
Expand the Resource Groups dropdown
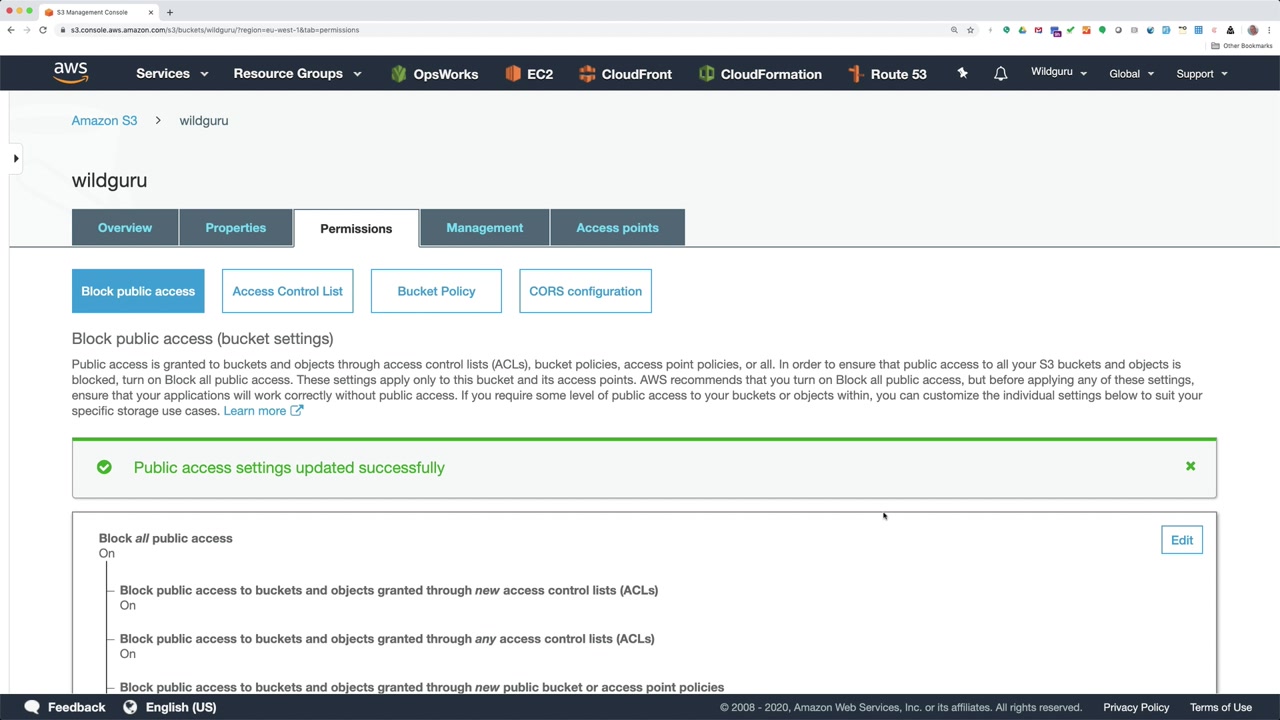297,74
